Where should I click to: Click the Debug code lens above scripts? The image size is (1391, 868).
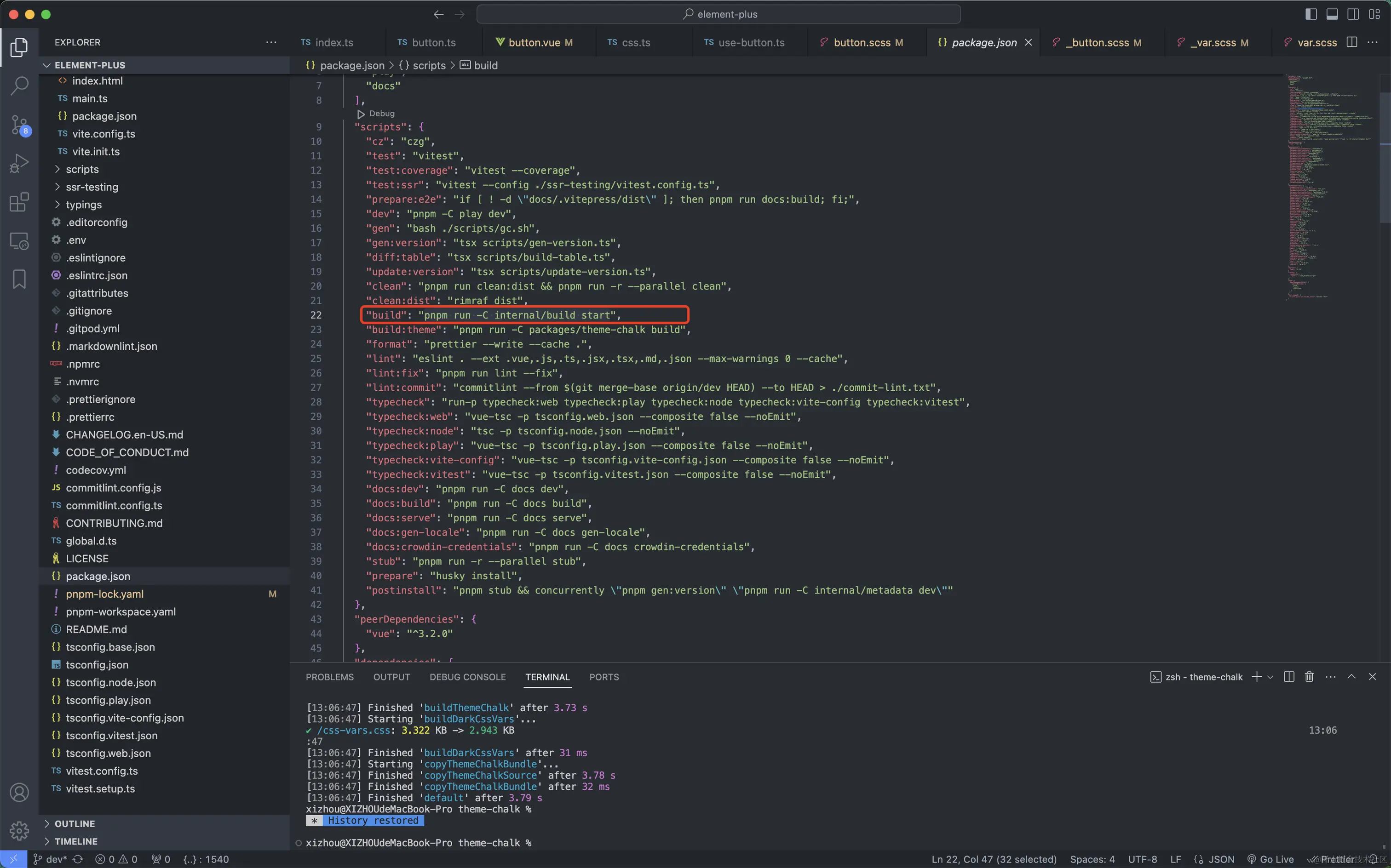pos(381,114)
